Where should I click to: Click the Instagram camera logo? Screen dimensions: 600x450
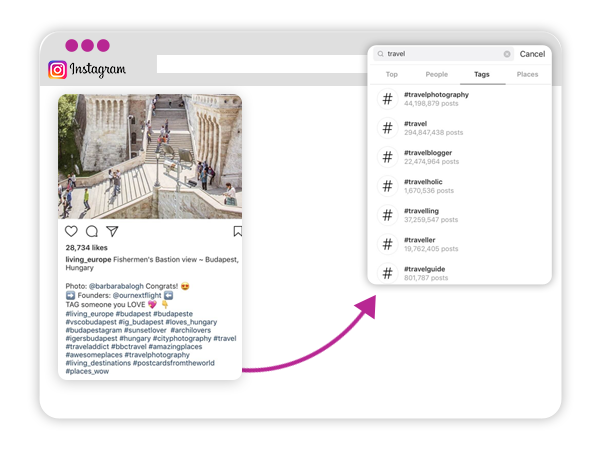[x=58, y=70]
